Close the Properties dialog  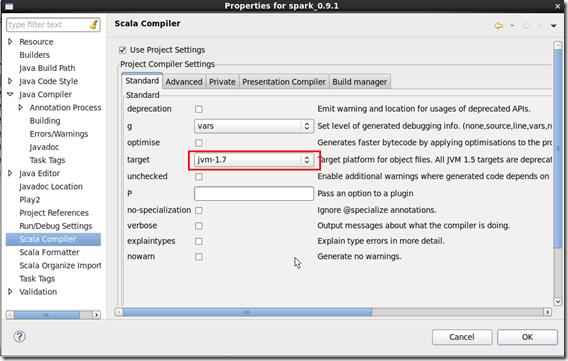(x=557, y=6)
